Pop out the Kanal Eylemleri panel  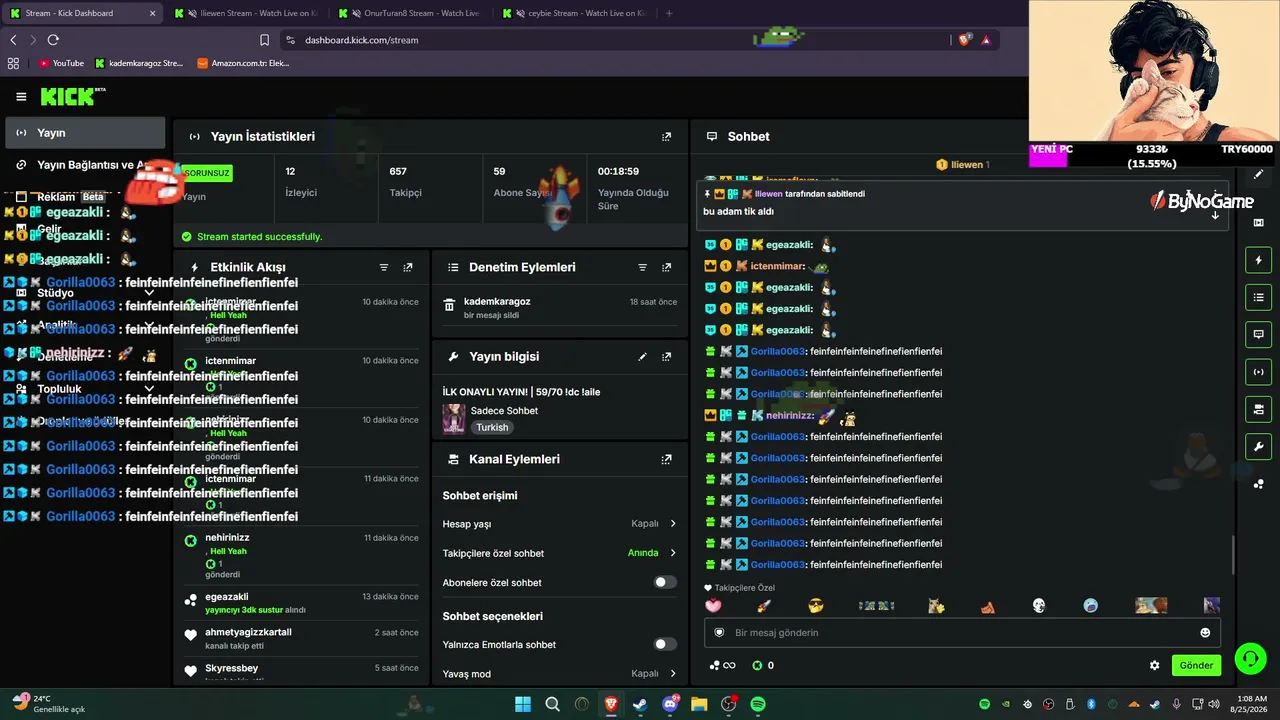pyautogui.click(x=667, y=459)
